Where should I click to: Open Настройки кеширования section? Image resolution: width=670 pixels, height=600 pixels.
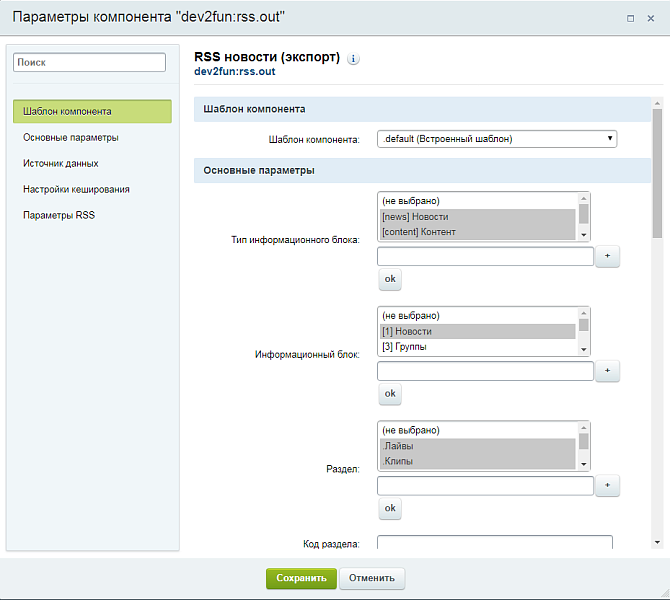point(76,189)
